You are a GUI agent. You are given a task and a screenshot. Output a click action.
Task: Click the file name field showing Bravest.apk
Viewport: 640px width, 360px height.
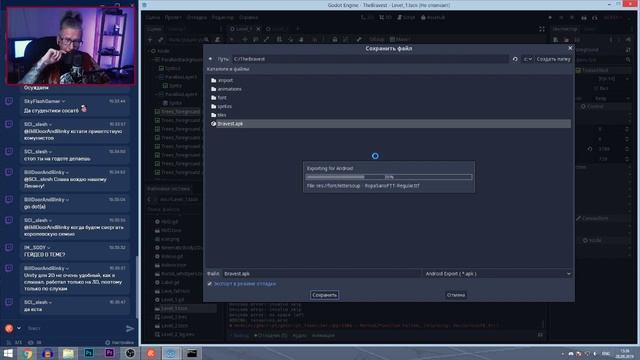[x=321, y=274]
